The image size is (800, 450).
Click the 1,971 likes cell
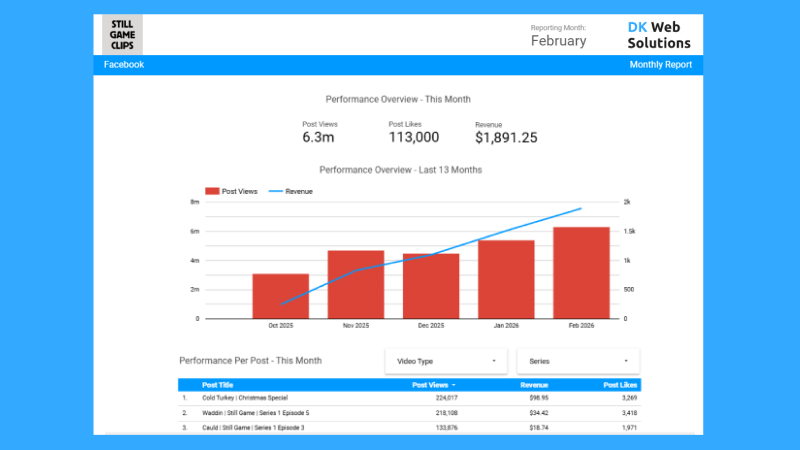(x=629, y=428)
